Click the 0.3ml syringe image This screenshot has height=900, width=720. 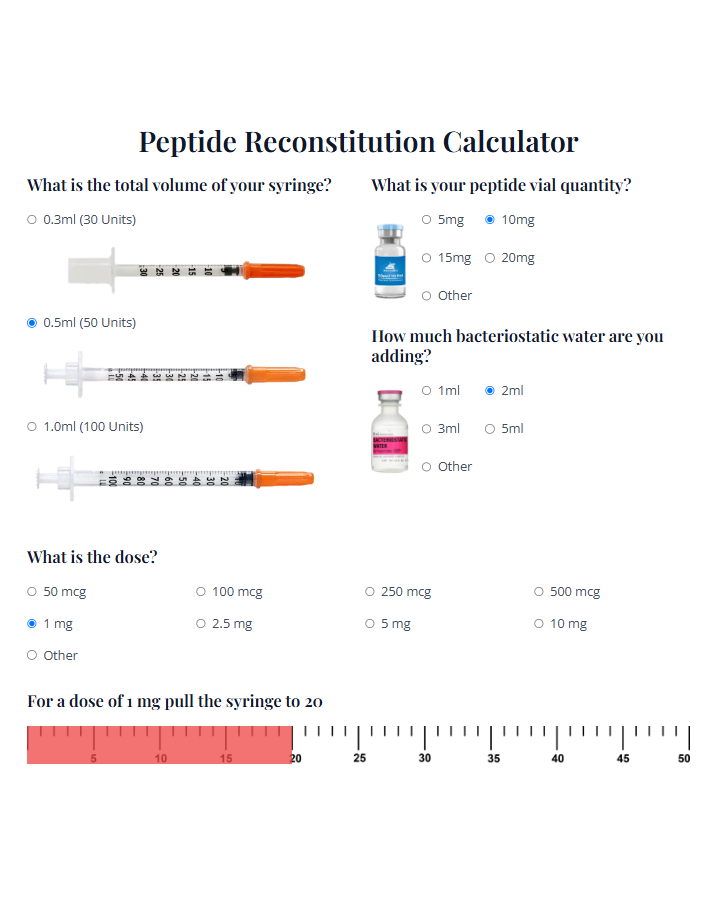pos(186,270)
